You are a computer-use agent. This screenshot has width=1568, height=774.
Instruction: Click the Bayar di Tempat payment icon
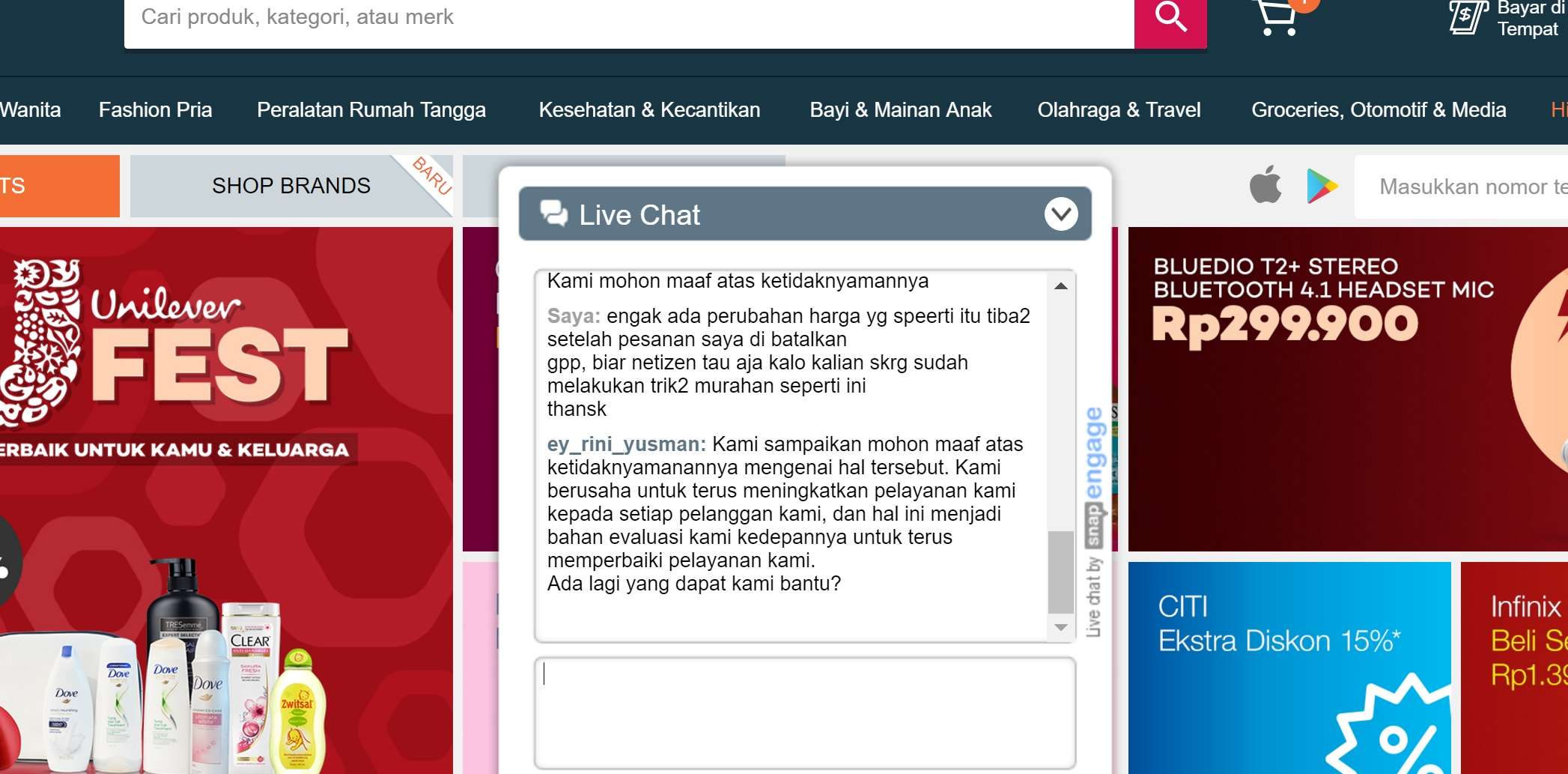[x=1468, y=17]
